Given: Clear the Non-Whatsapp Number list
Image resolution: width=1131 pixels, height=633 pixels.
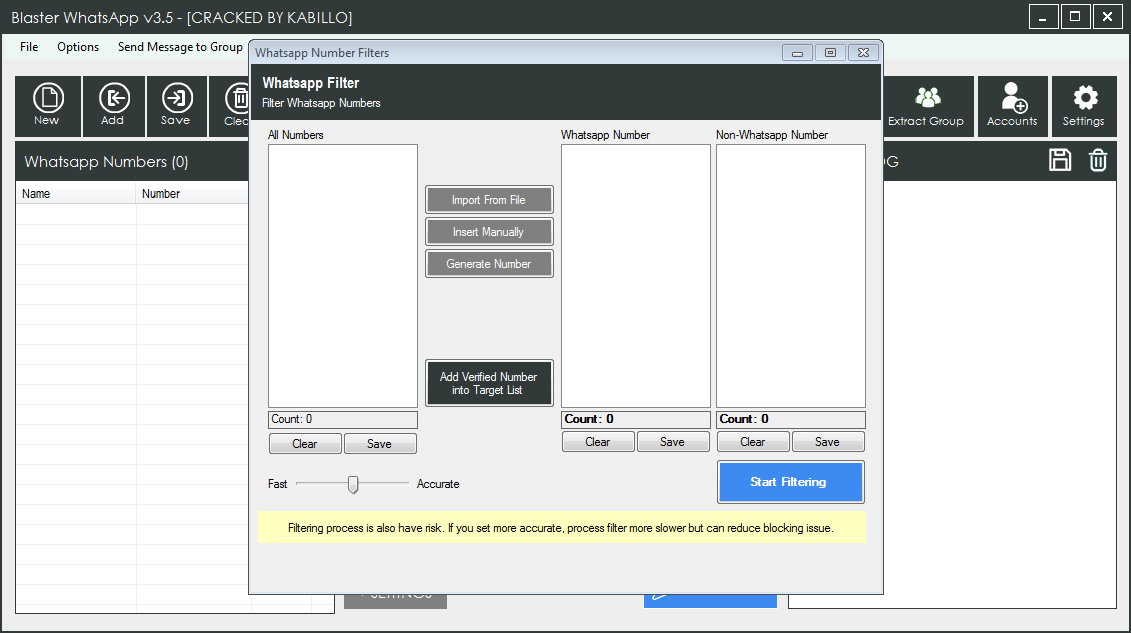Looking at the screenshot, I should click(753, 441).
